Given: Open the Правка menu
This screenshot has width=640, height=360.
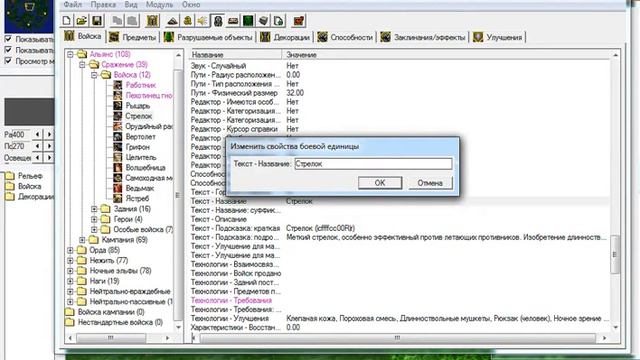Looking at the screenshot, I should tap(103, 4).
